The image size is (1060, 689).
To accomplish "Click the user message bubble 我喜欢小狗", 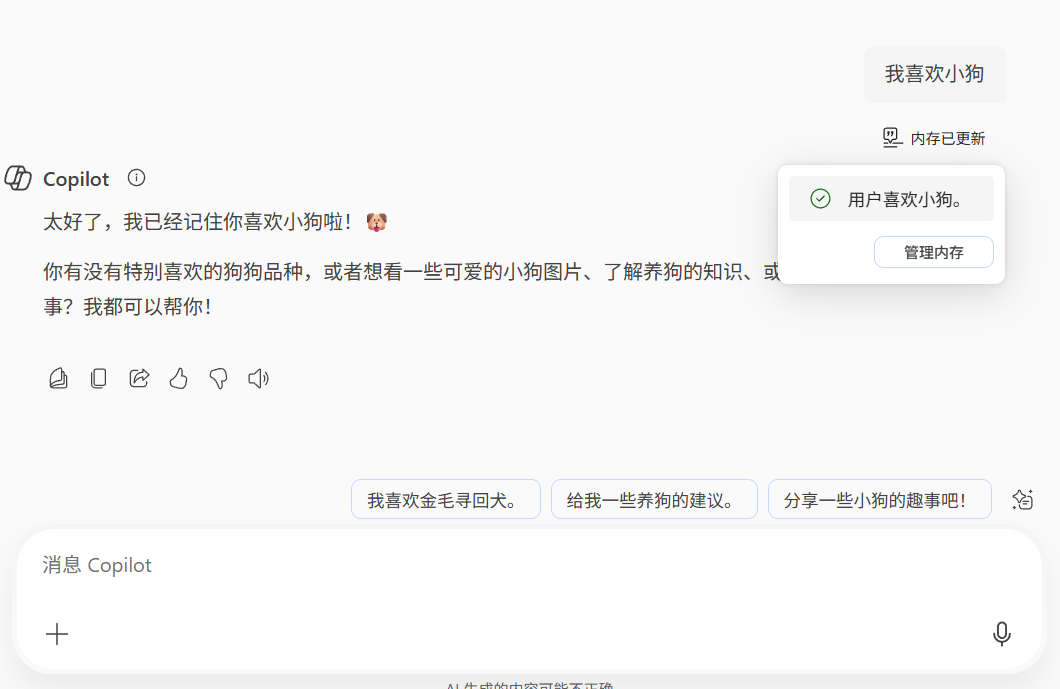I will (x=935, y=74).
